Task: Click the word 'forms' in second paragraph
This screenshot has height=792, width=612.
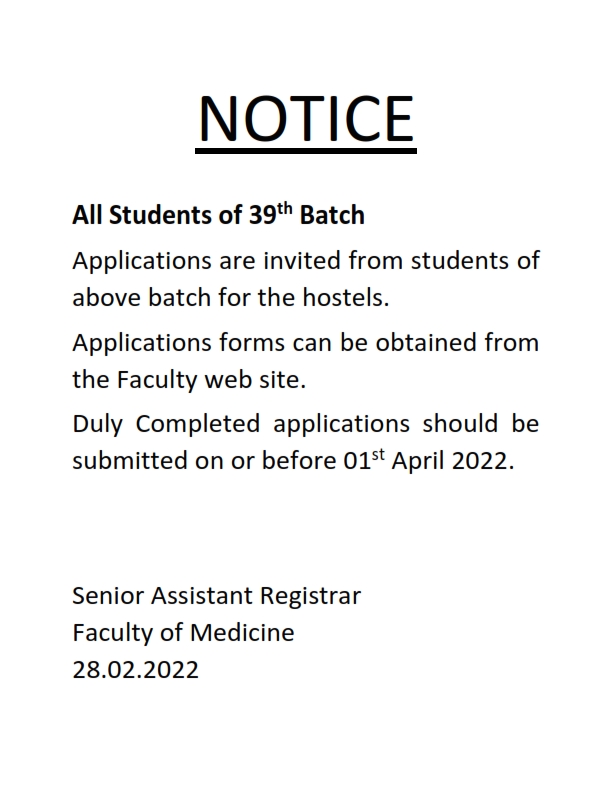Action: (x=252, y=342)
